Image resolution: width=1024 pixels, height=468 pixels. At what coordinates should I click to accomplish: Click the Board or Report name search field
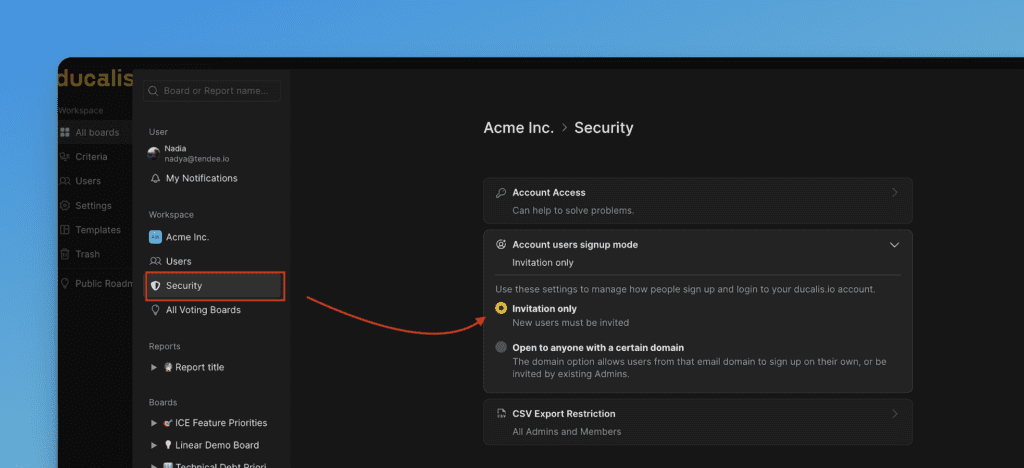(213, 91)
